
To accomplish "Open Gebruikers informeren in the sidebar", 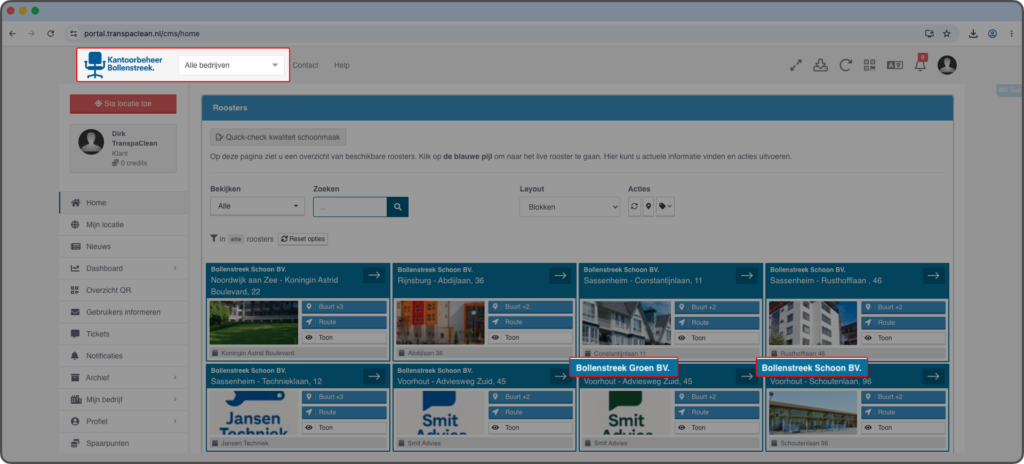I will point(123,312).
